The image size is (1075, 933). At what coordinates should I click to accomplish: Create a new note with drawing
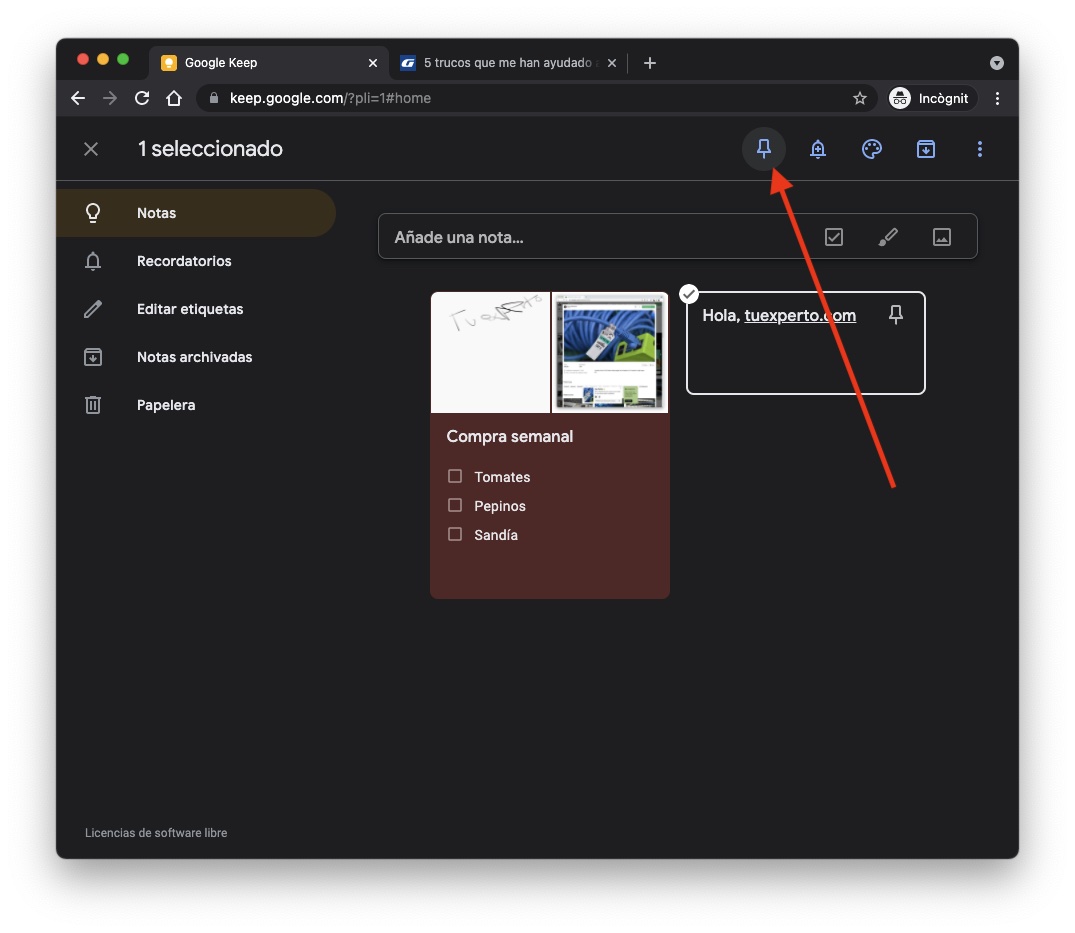click(888, 237)
